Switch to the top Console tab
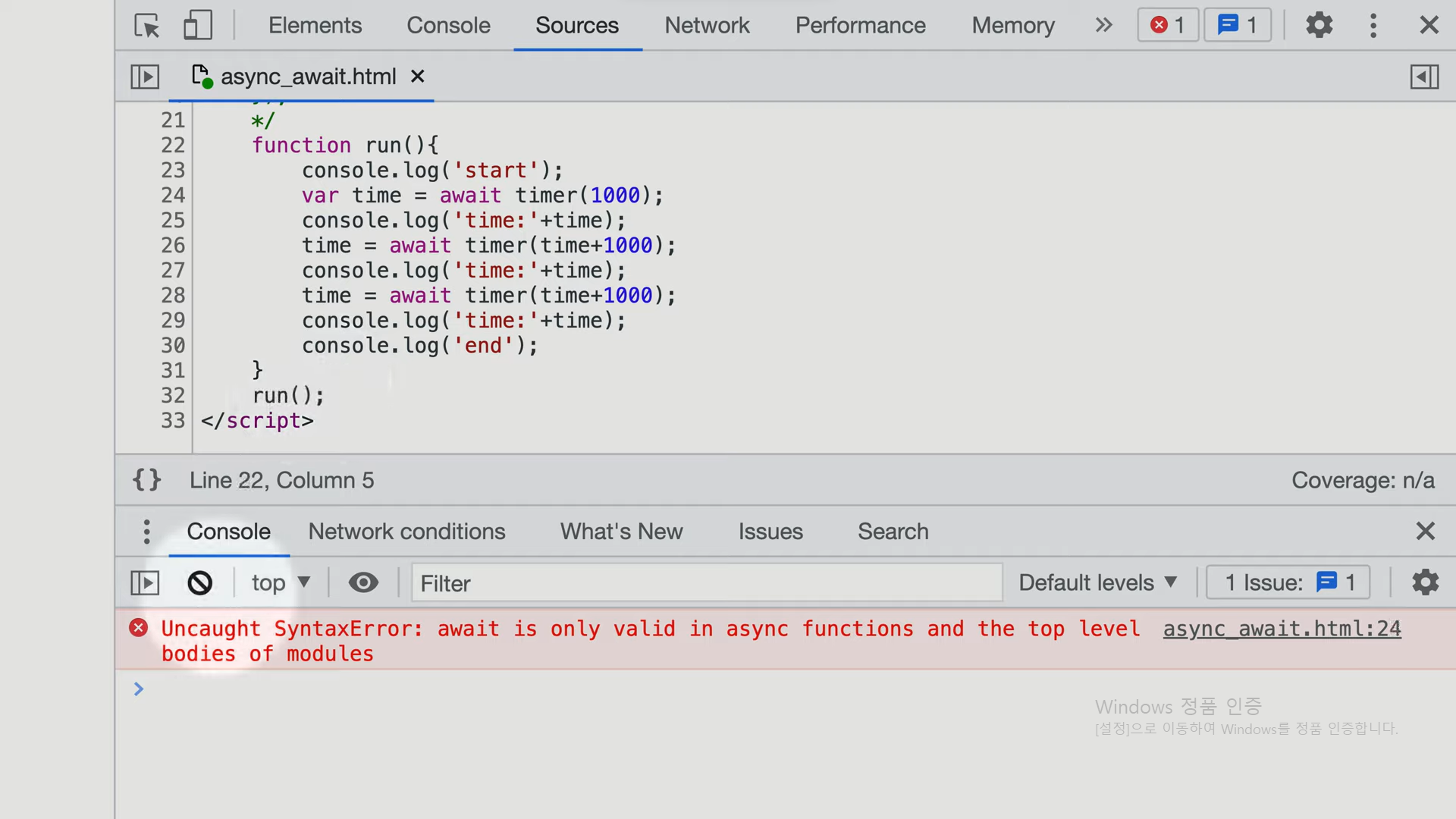Image resolution: width=1456 pixels, height=819 pixels. coord(448,25)
